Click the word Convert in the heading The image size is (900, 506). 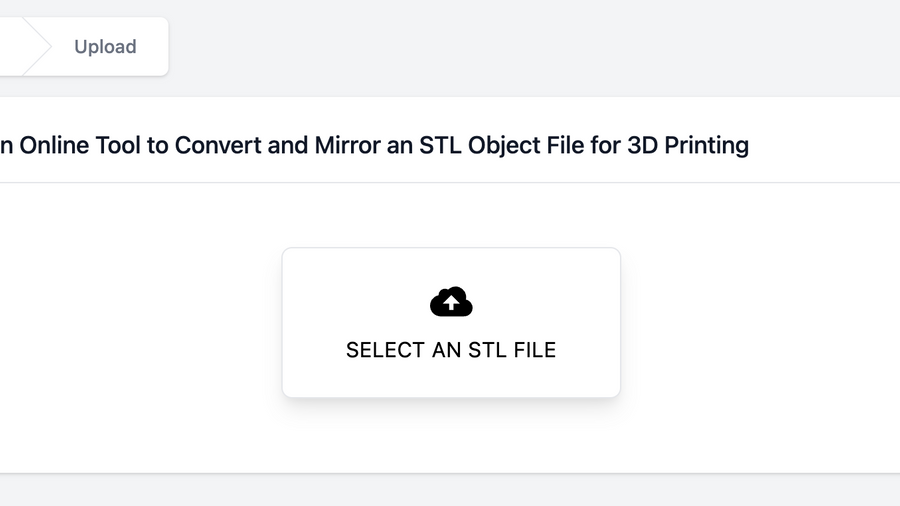click(221, 145)
